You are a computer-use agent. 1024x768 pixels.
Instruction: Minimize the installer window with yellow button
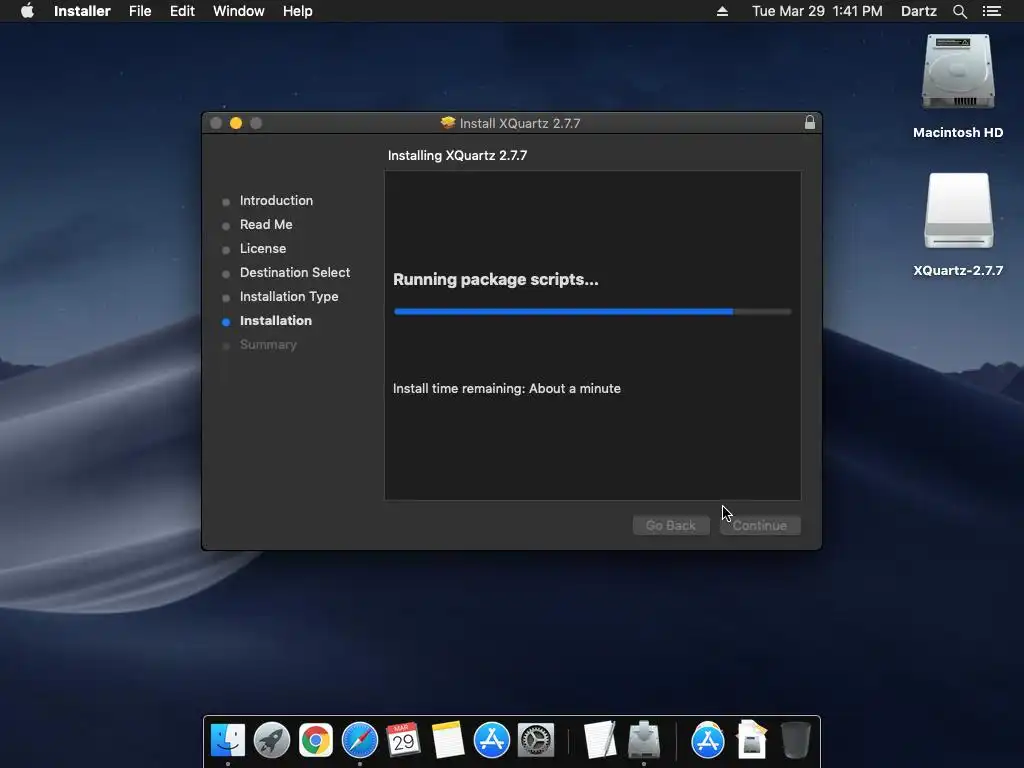[x=236, y=123]
